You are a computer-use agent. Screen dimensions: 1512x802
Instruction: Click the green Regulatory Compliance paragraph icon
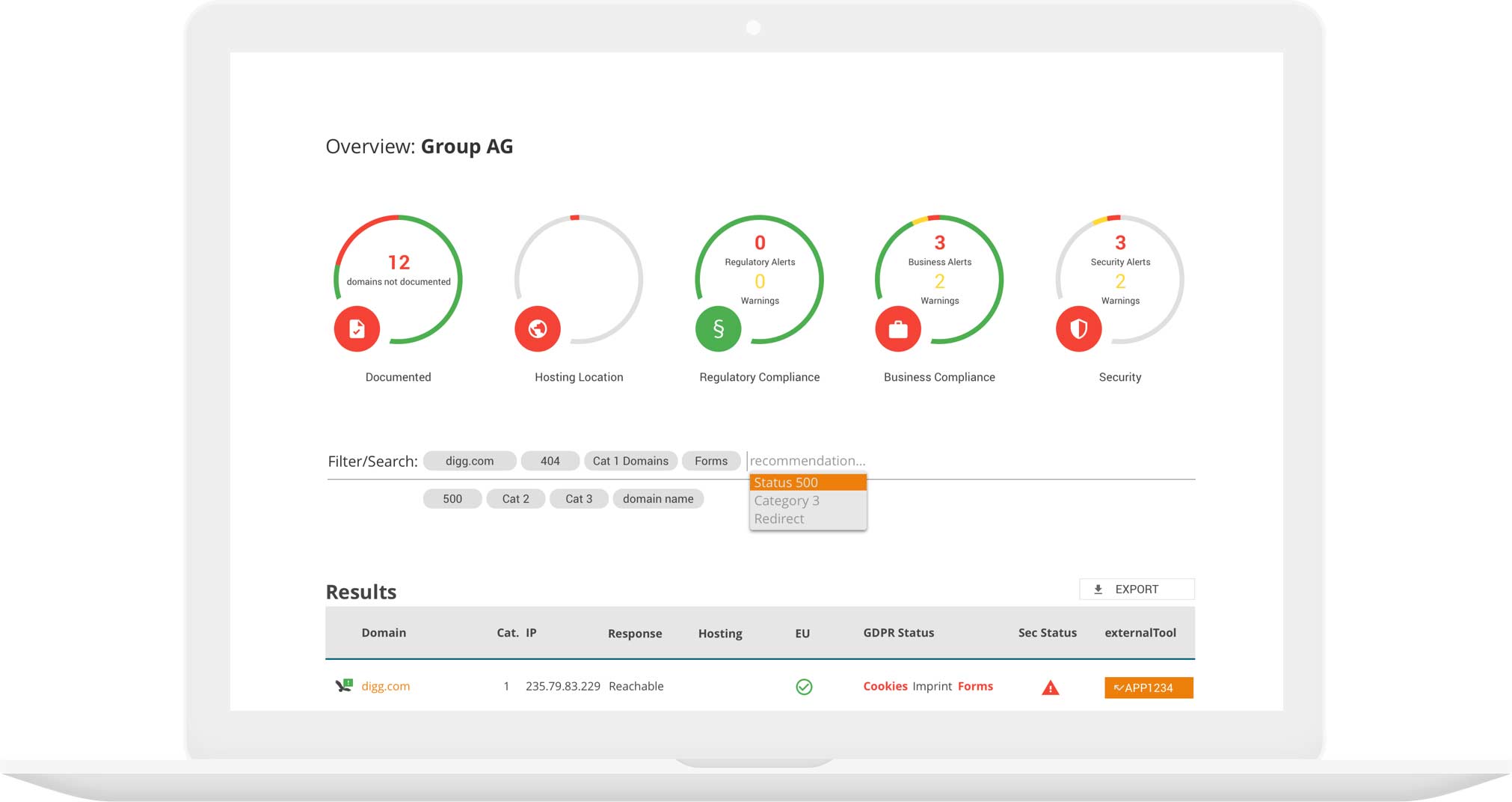click(x=718, y=329)
